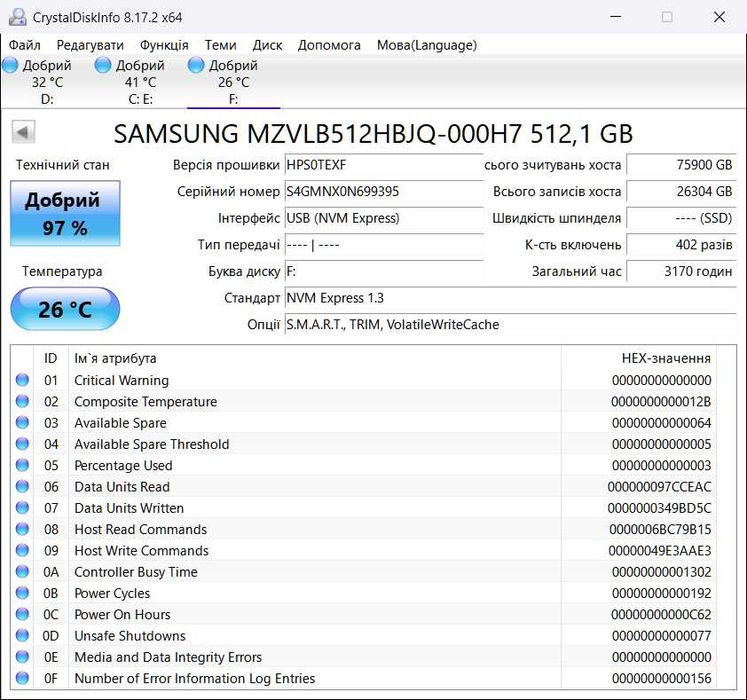This screenshot has width=747, height=700.
Task: Click the status dot of Data Units Written
Action: pyautogui.click(x=22, y=507)
